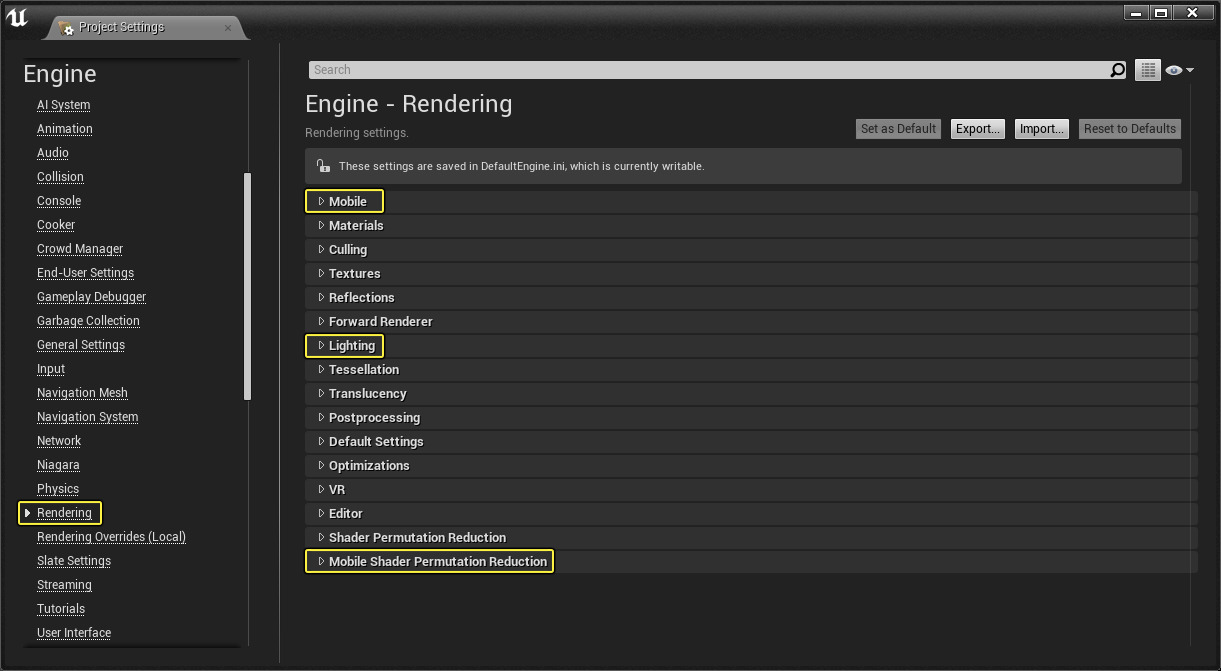Open the Niagara settings page

[x=58, y=464]
